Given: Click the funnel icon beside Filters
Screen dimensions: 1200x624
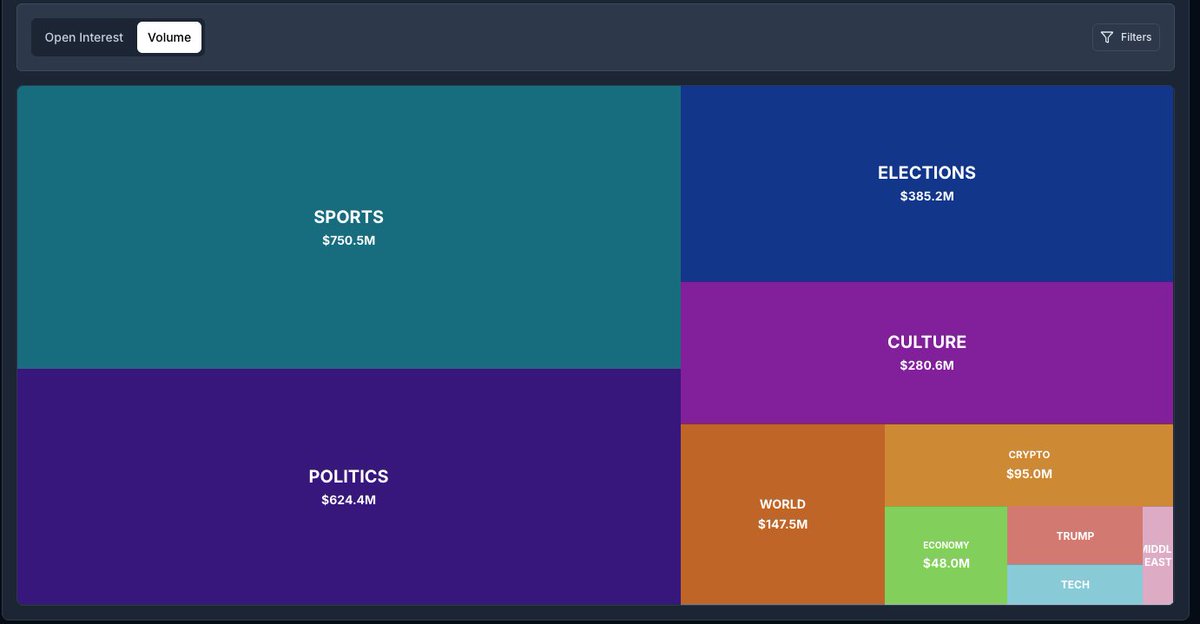Looking at the screenshot, I should pyautogui.click(x=1107, y=37).
